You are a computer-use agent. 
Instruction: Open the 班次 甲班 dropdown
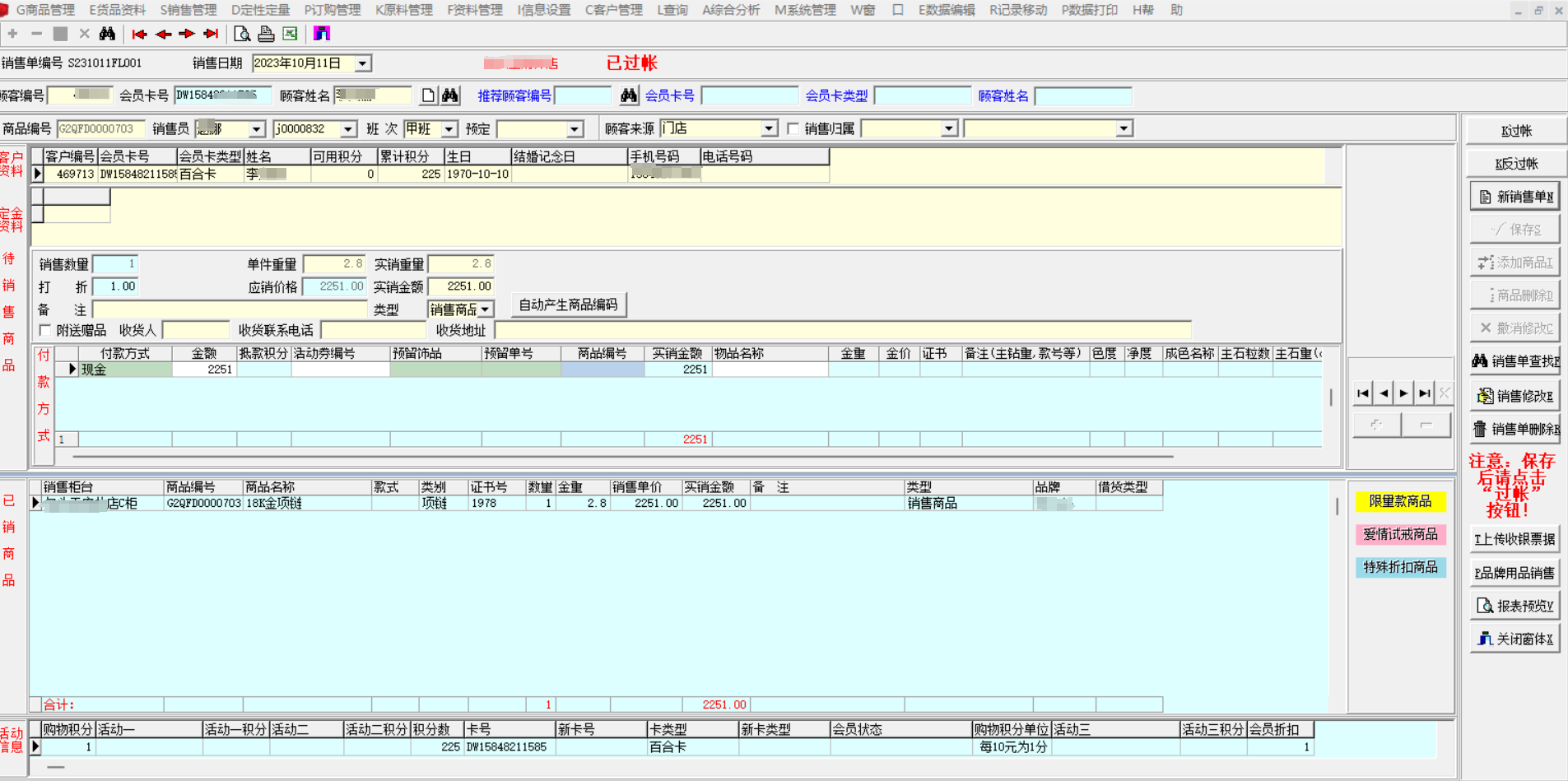[449, 129]
